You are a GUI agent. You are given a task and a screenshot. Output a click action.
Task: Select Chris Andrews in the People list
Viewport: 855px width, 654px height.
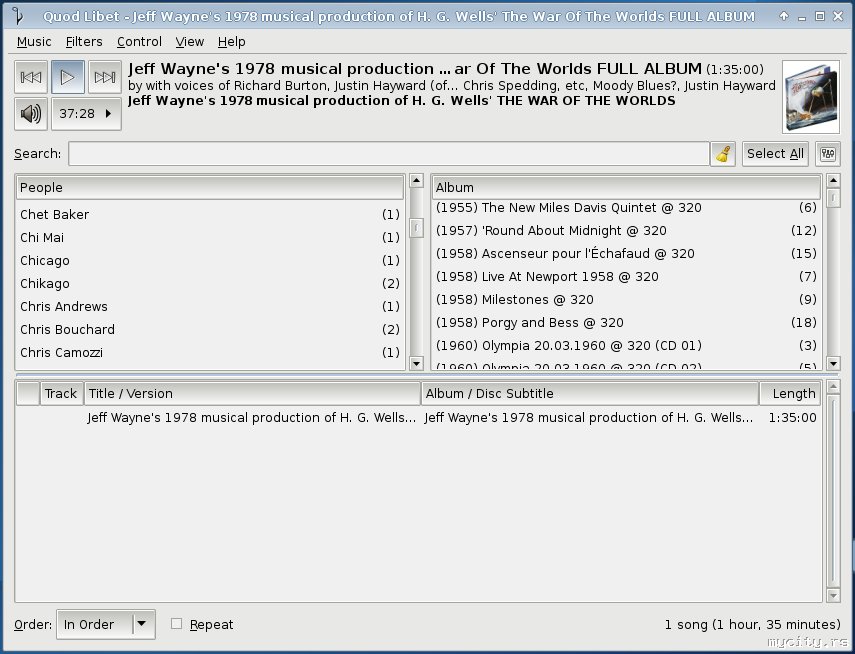click(210, 307)
